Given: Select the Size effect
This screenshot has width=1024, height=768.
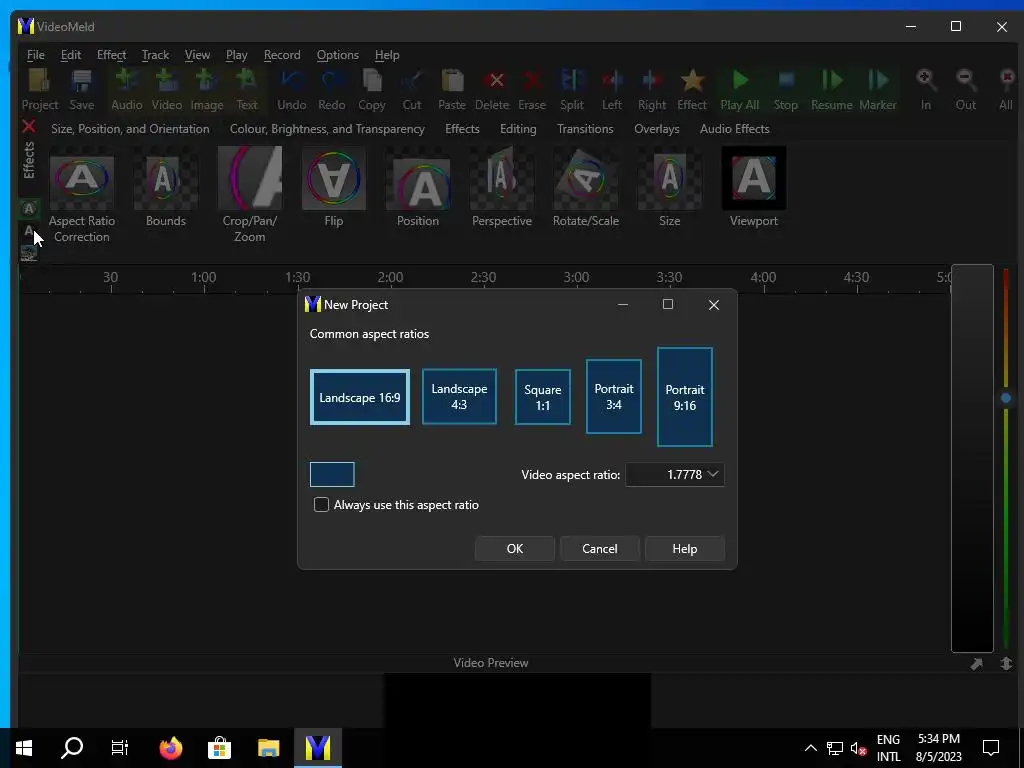Looking at the screenshot, I should [x=669, y=187].
